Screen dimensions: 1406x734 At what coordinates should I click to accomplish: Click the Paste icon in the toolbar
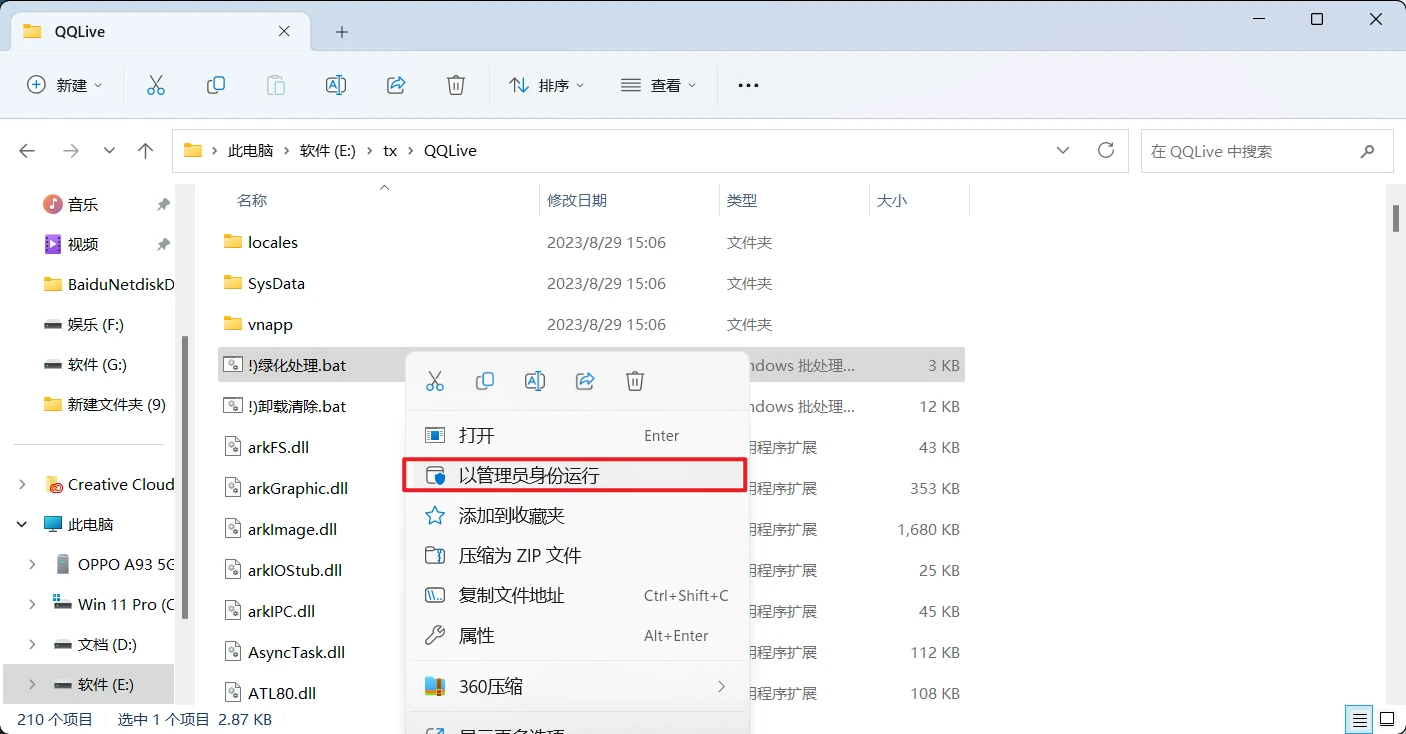coord(276,86)
